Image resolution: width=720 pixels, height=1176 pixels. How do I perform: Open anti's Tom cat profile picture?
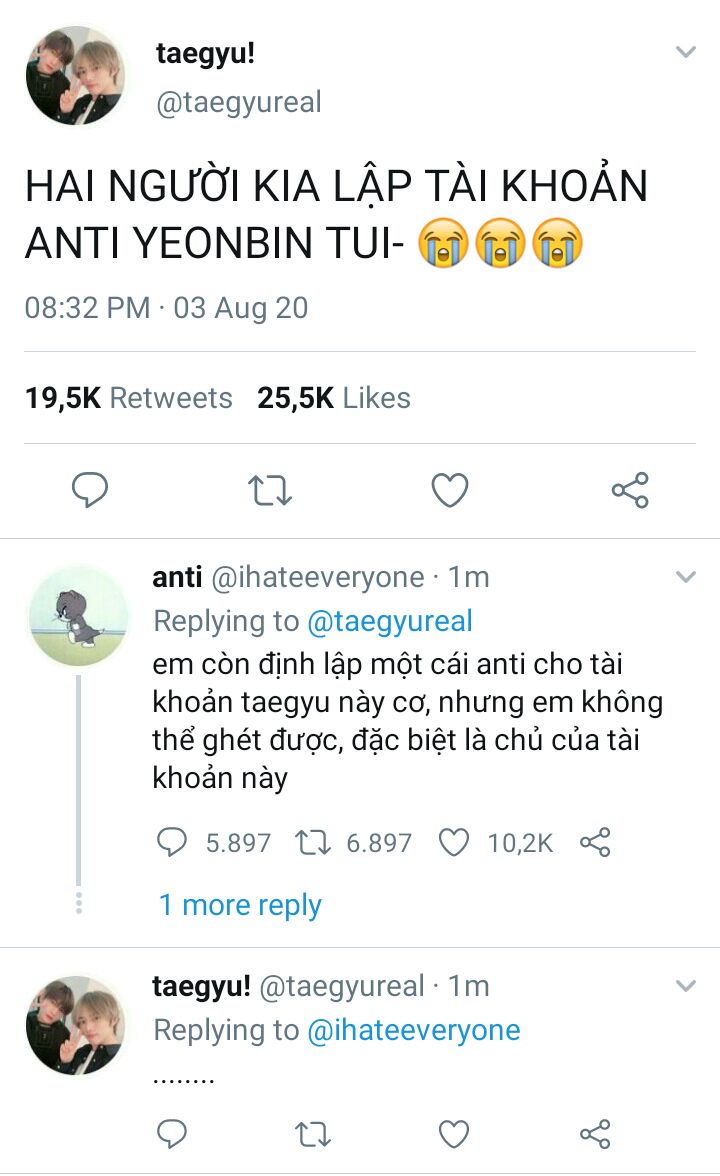(x=77, y=614)
